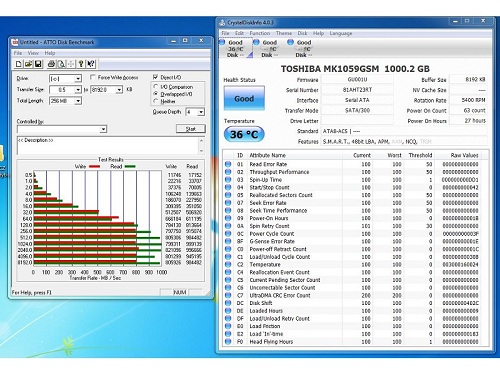Screen dimensions: 500x375
Task: Click the Open folder icon in ATTO toolbar
Action: point(28,64)
